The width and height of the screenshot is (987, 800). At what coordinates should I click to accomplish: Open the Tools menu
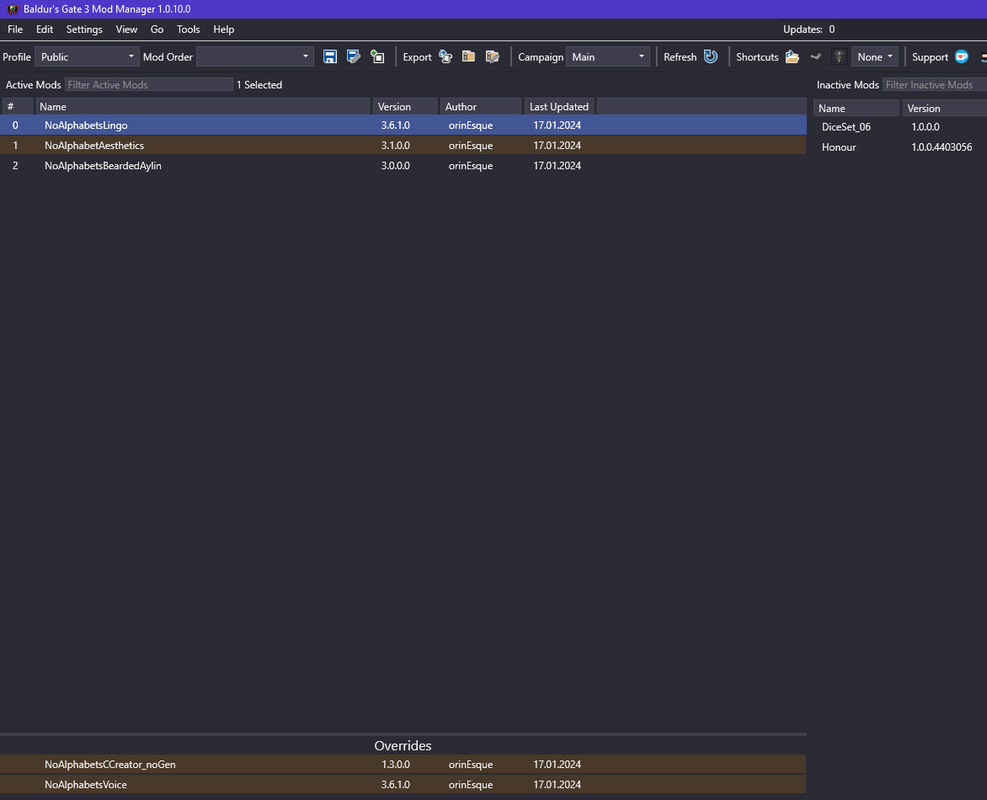[x=188, y=29]
